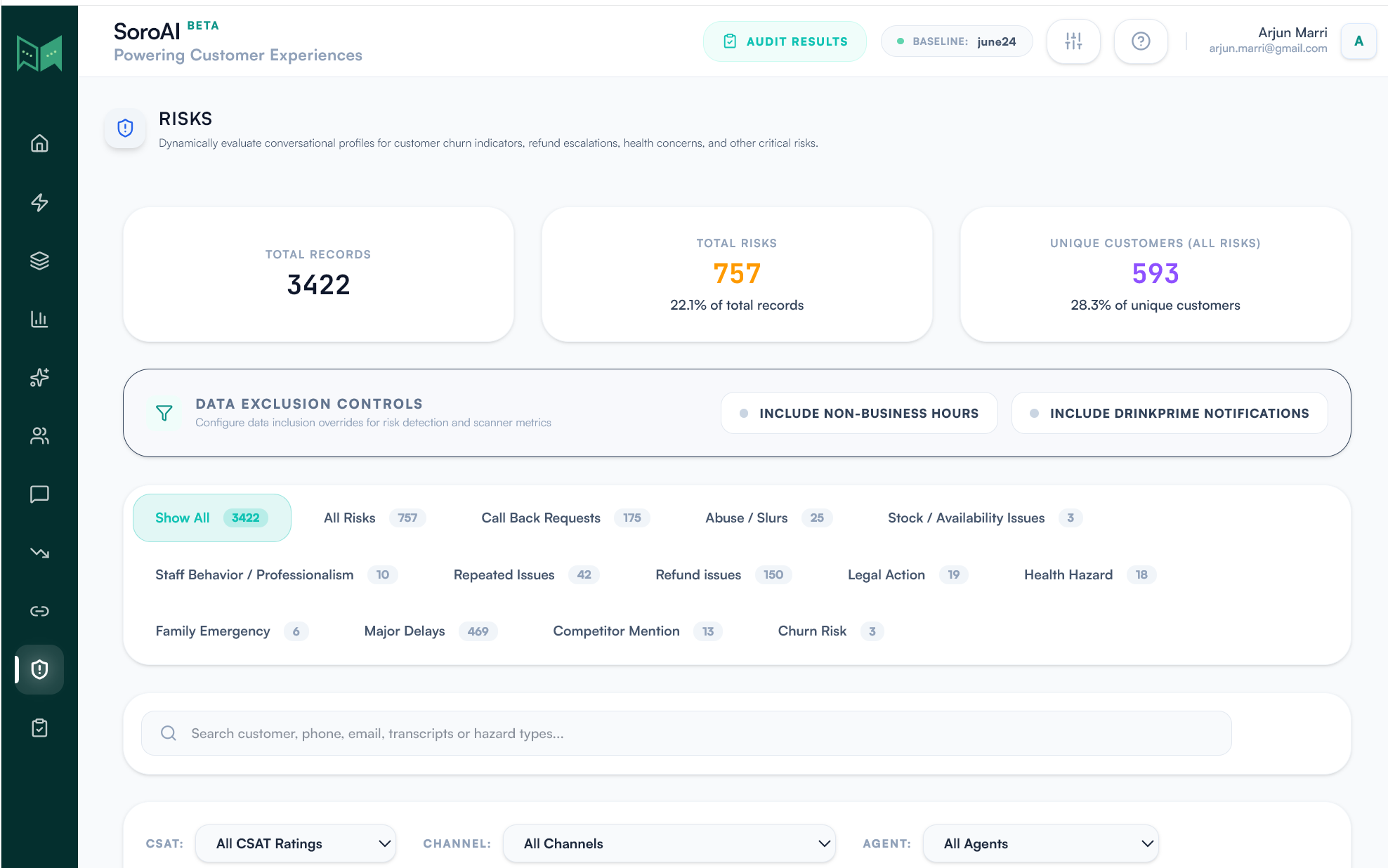Open the chat message sidebar icon
Screen dimensions: 1388x868
click(x=39, y=494)
